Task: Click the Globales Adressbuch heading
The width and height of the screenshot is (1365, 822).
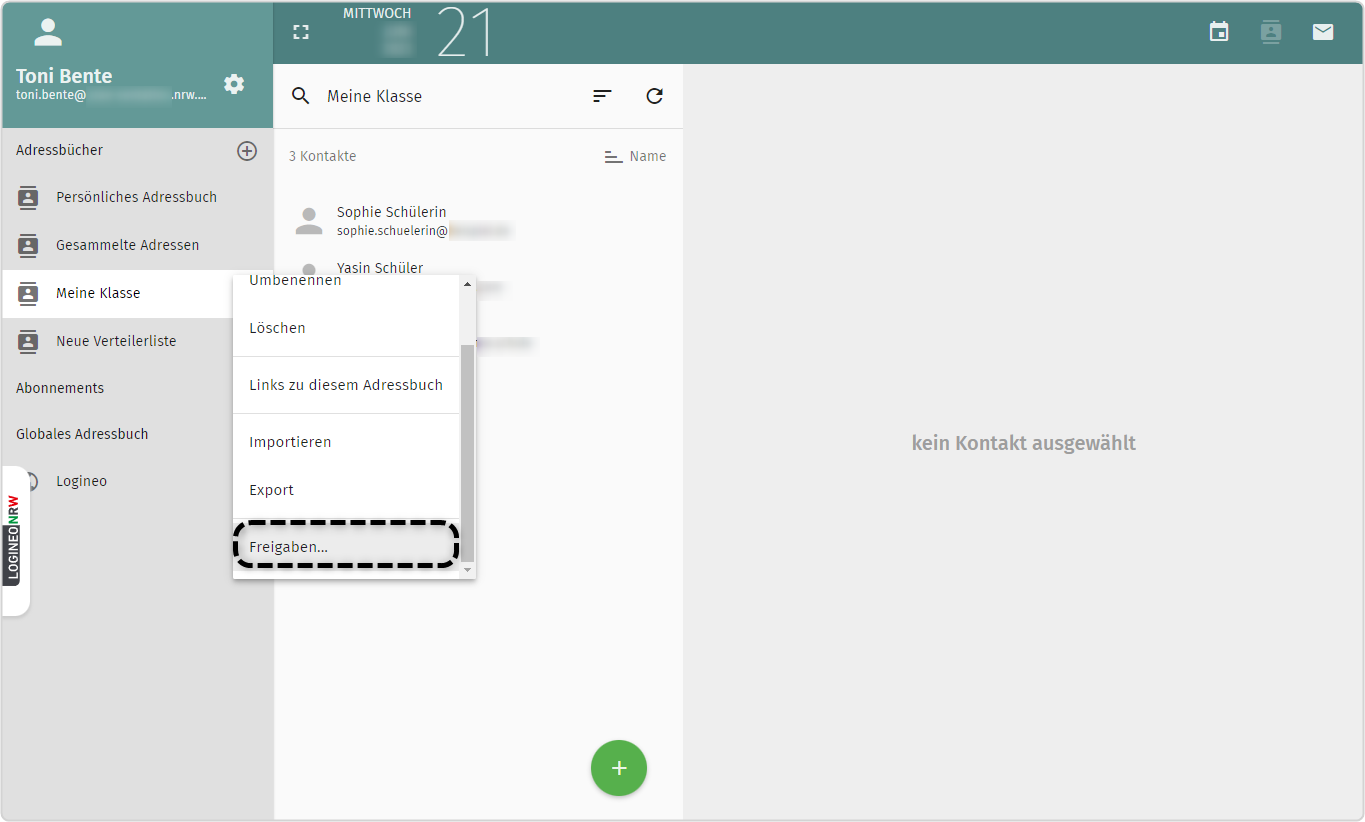Action: (x=82, y=434)
